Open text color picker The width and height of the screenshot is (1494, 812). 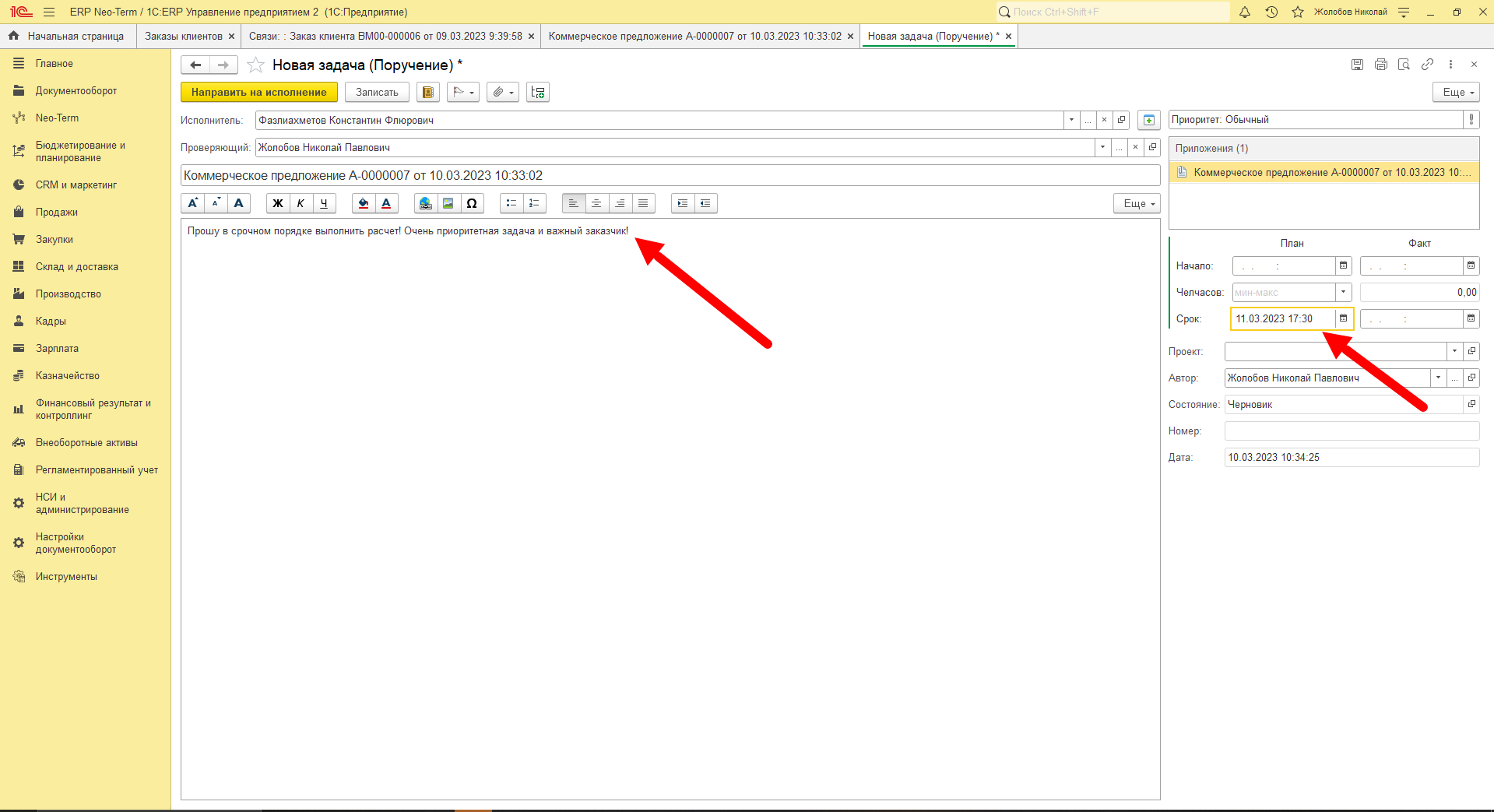click(x=386, y=203)
